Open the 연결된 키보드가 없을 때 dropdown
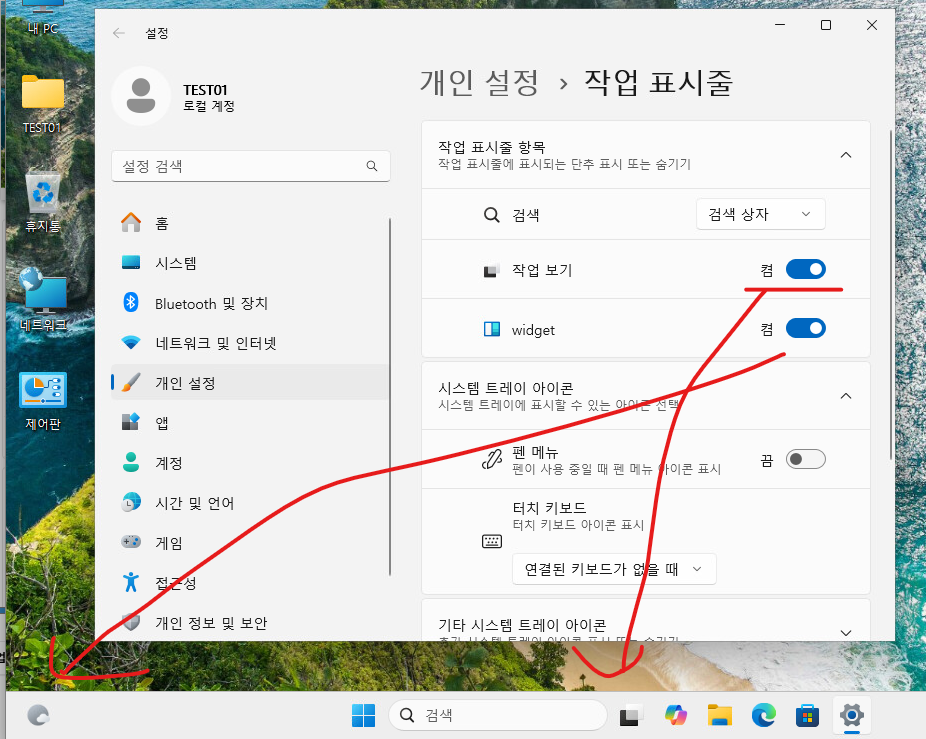 (614, 569)
